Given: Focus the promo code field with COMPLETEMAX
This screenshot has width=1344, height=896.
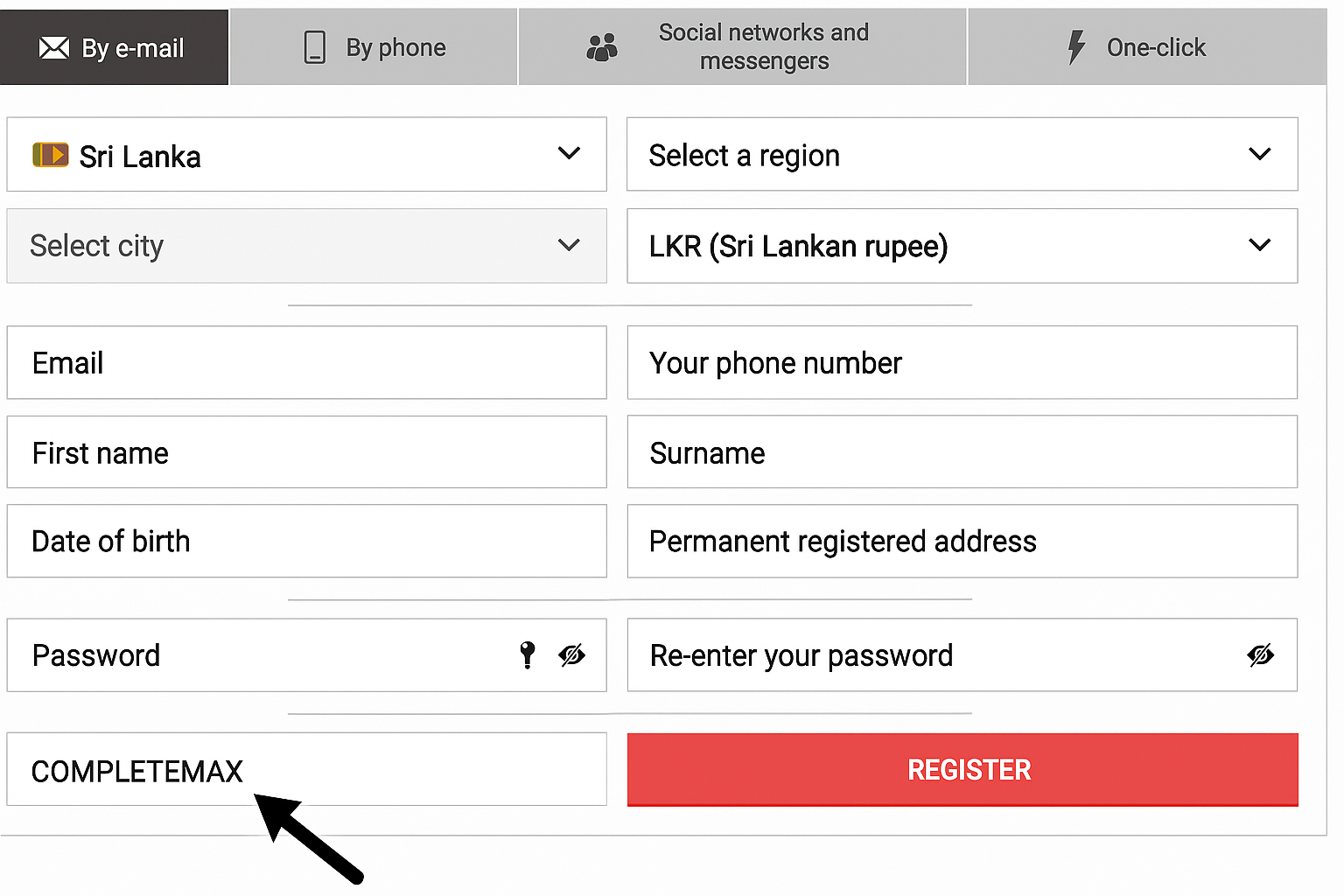Looking at the screenshot, I should [x=306, y=770].
